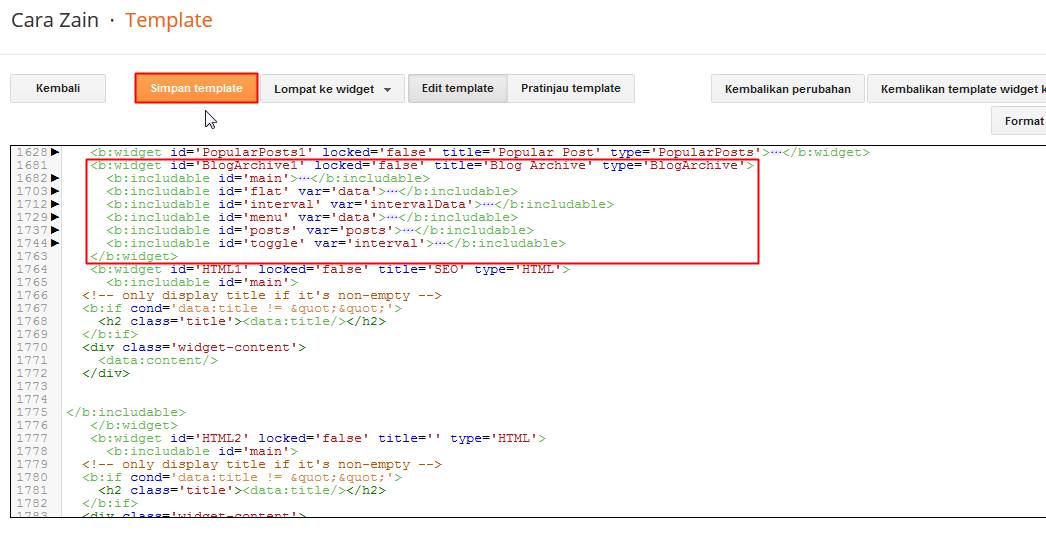
Task: Click the Cara Zain blog name
Action: click(x=55, y=20)
